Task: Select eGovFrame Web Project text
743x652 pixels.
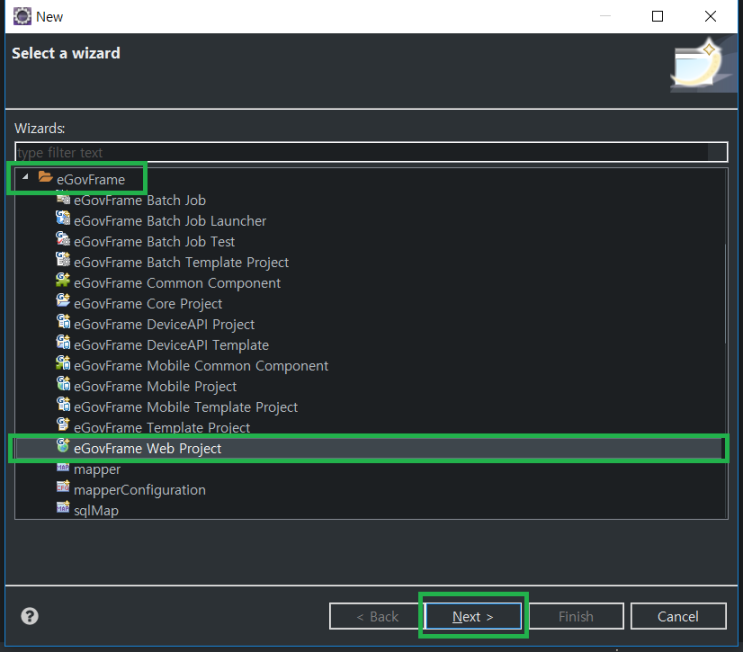Action: click(148, 449)
